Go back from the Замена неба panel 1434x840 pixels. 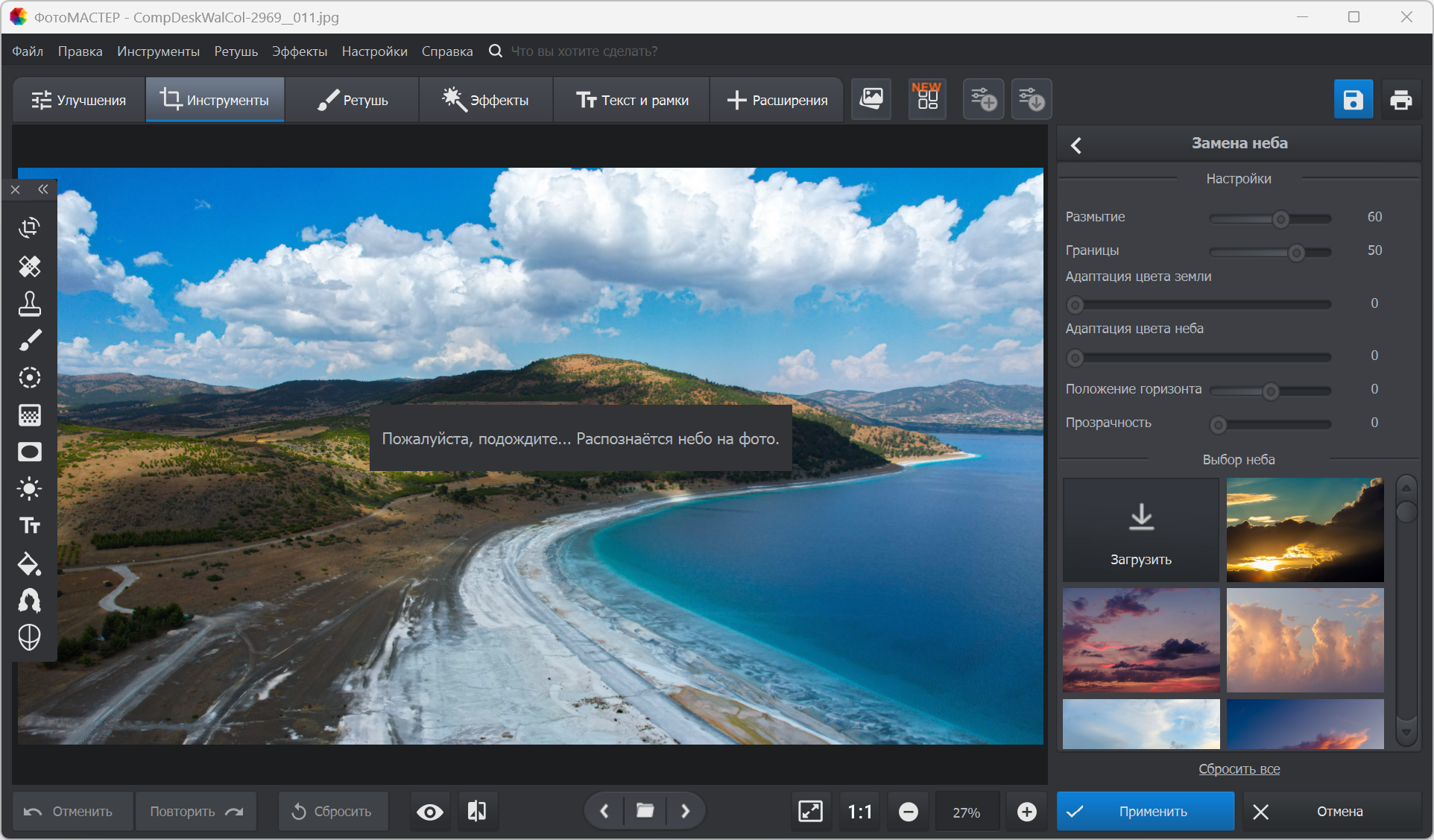(1076, 145)
